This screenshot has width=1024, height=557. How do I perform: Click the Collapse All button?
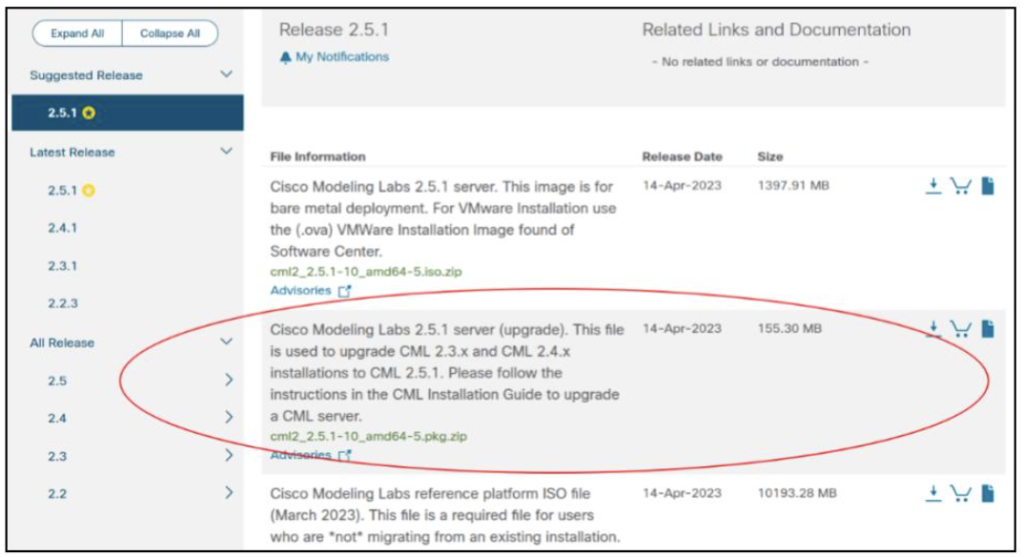tap(169, 33)
